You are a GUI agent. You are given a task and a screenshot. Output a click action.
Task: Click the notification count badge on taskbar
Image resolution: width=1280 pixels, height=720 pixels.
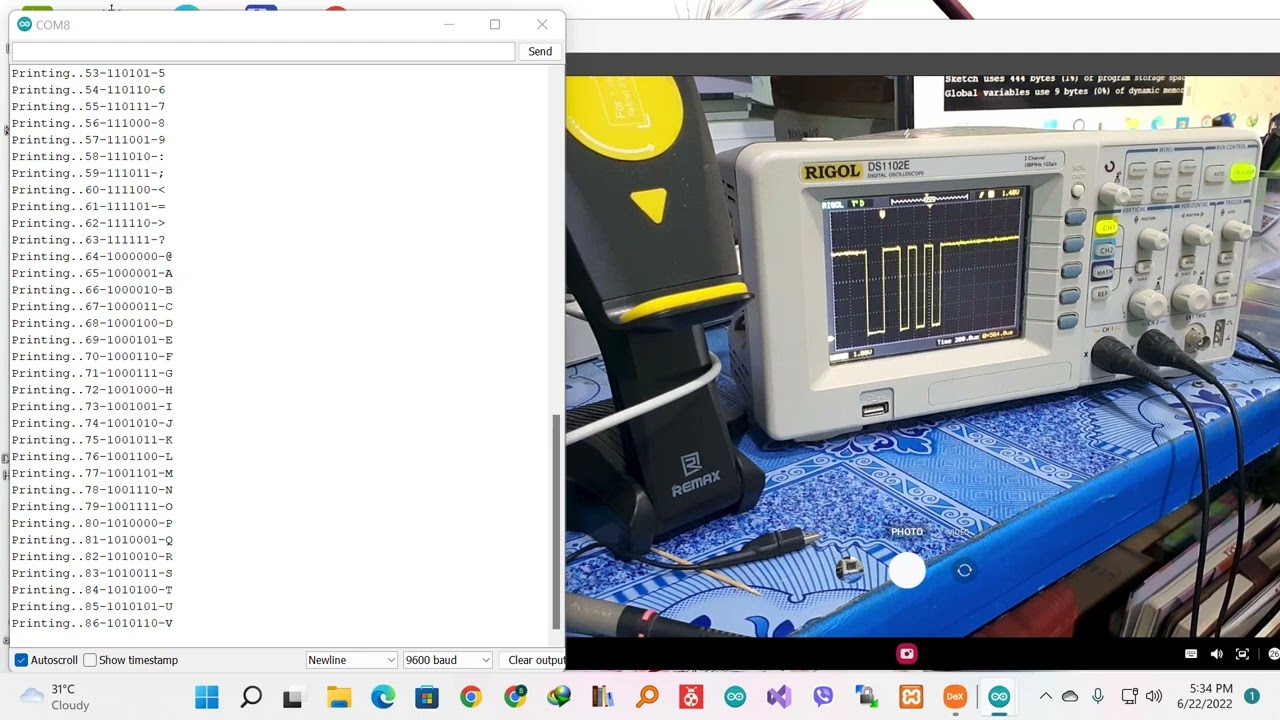pyautogui.click(x=1252, y=697)
